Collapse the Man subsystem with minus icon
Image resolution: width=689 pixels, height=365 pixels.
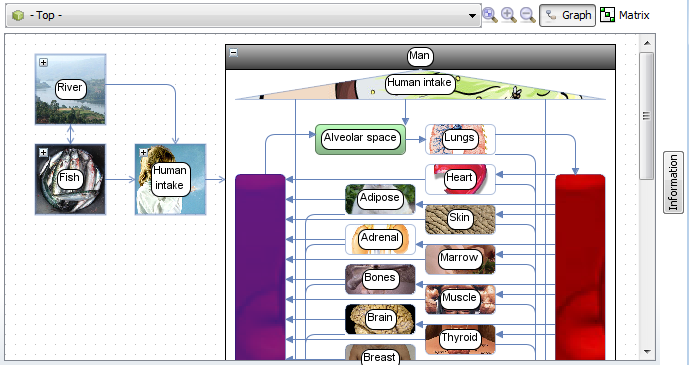234,53
